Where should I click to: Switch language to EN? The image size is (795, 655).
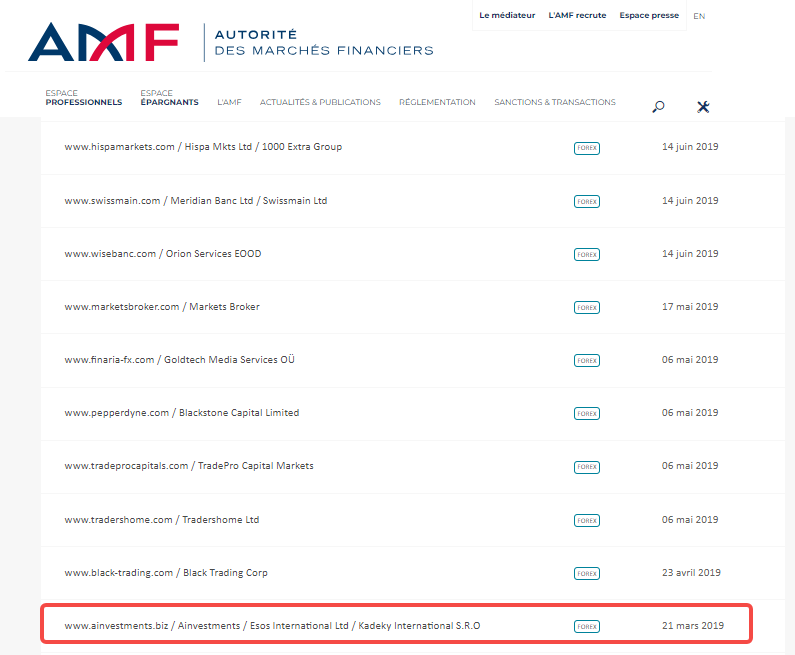click(699, 16)
